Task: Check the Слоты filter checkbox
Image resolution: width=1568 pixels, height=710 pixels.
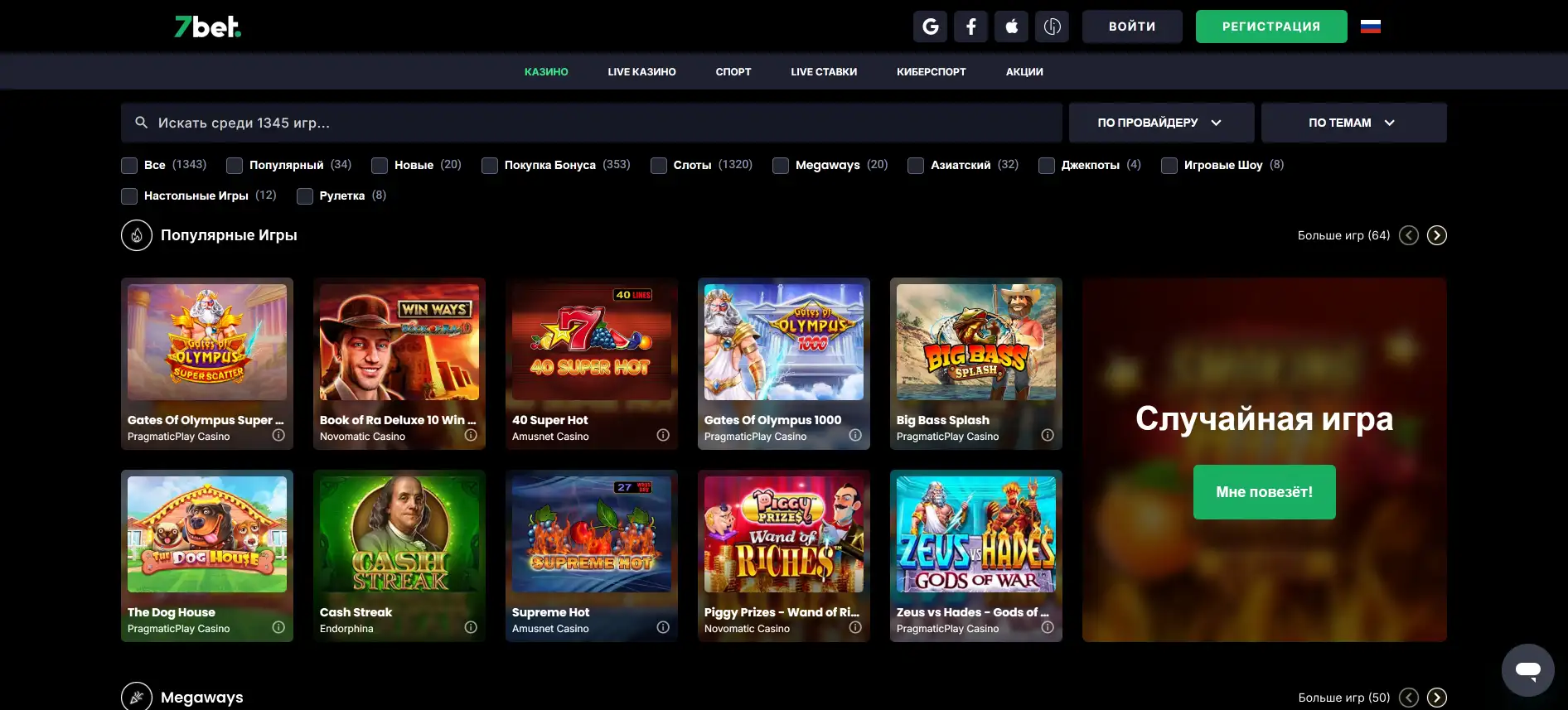Action: (659, 166)
